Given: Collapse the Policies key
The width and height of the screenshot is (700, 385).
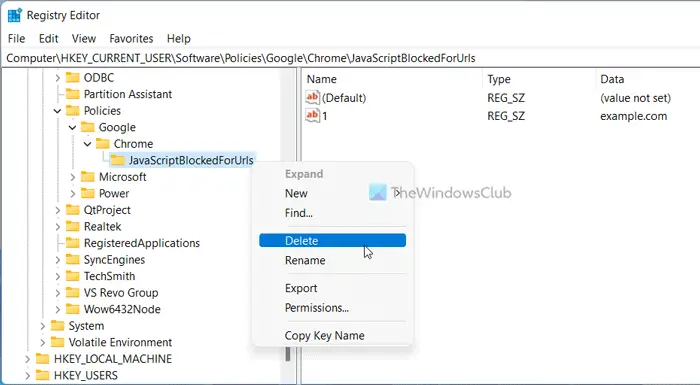Looking at the screenshot, I should (x=58, y=111).
